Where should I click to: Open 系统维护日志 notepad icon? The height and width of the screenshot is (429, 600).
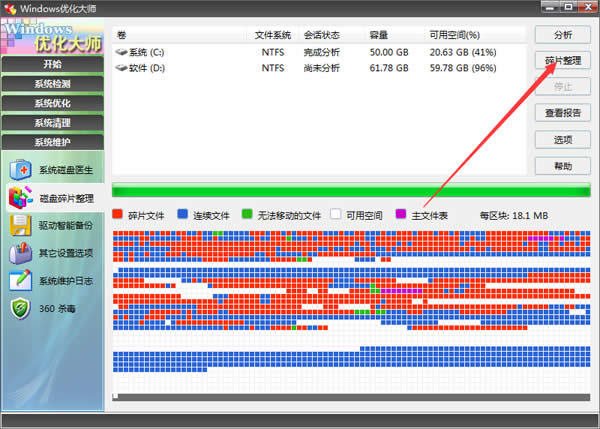21,281
